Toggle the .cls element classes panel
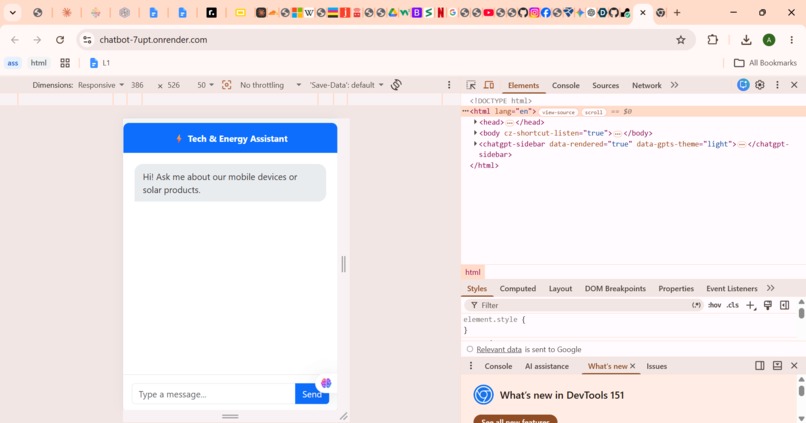806x423 pixels. [732, 305]
